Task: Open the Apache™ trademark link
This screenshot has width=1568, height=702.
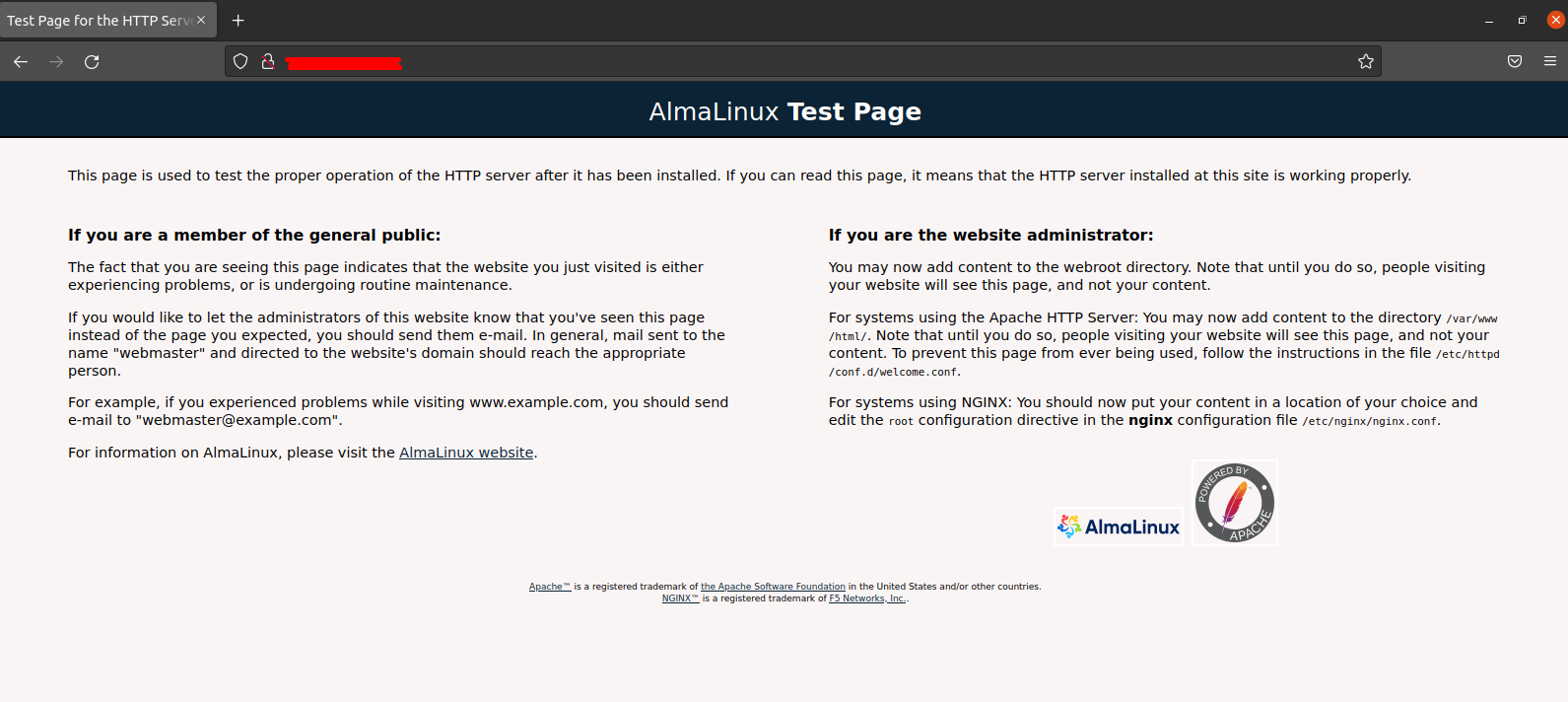Action: [549, 587]
